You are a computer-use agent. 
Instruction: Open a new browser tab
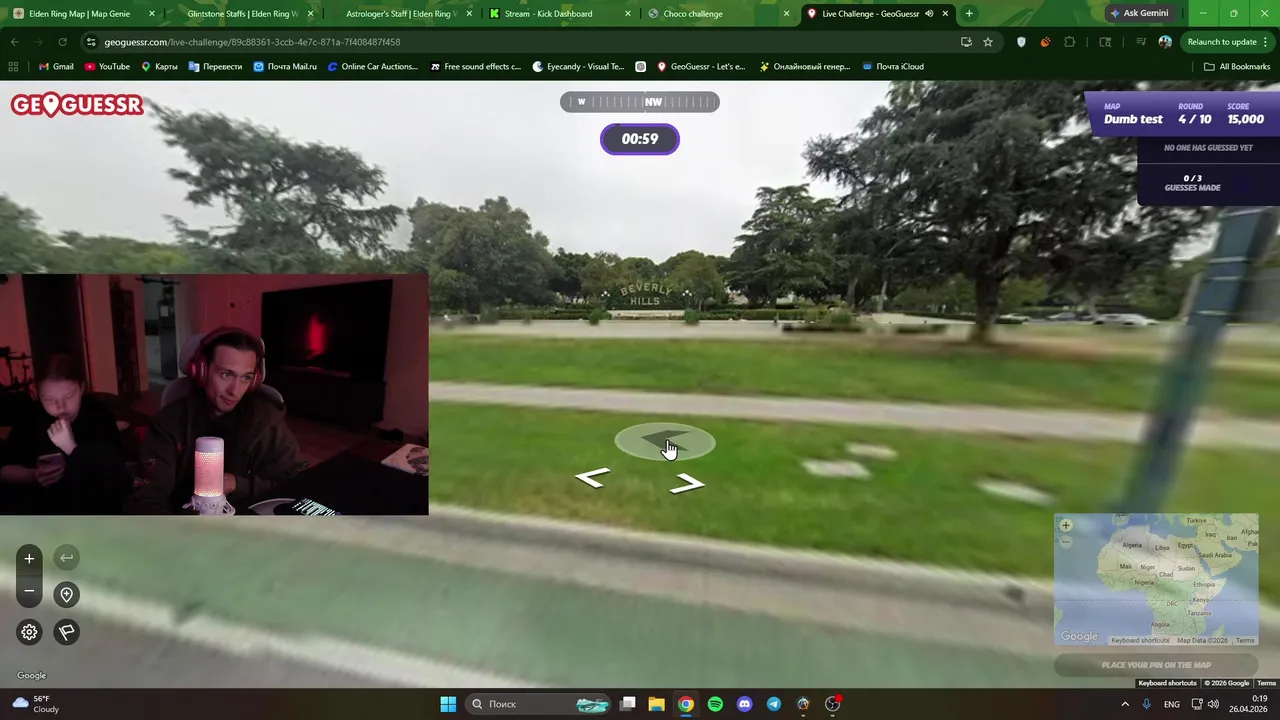pyautogui.click(x=969, y=14)
